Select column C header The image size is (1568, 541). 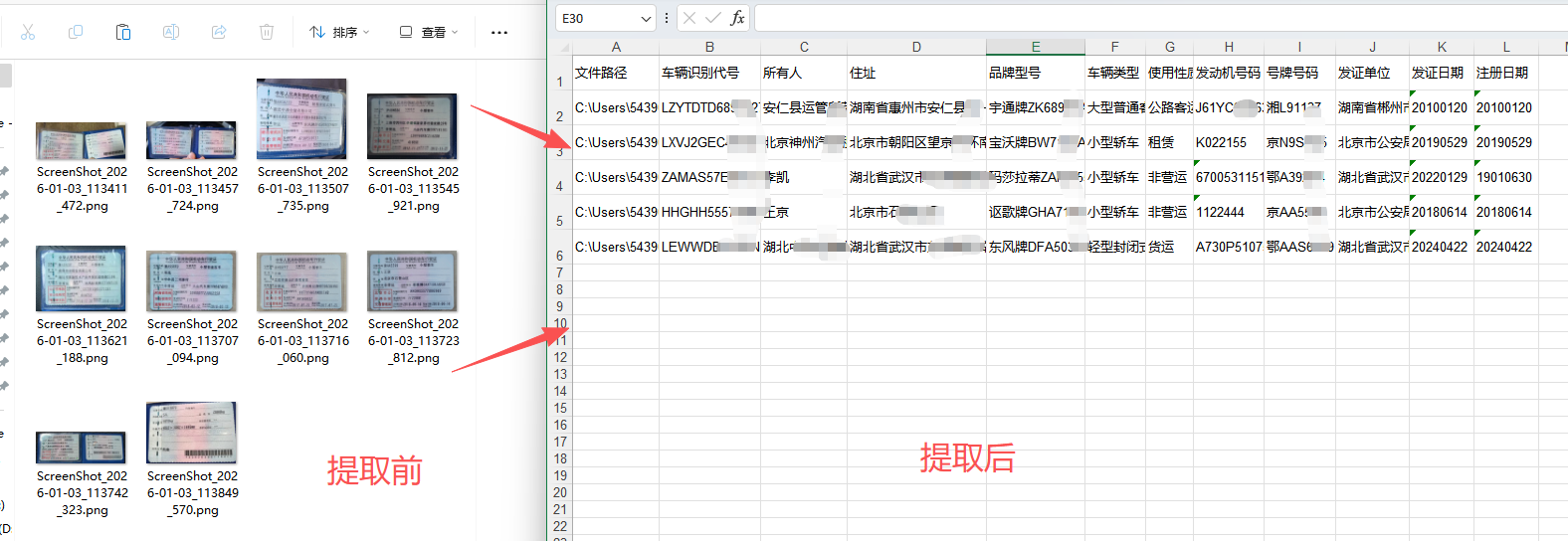(804, 47)
